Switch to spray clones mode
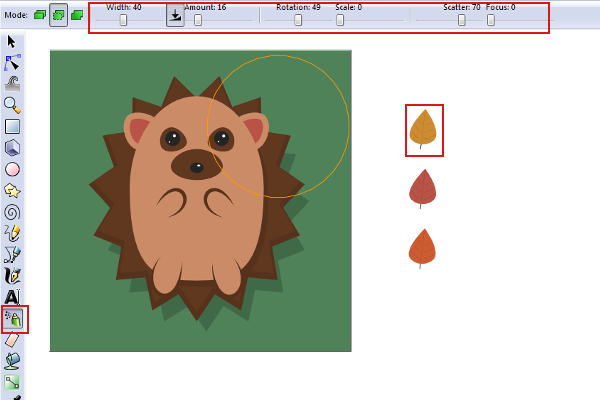 pyautogui.click(x=58, y=16)
